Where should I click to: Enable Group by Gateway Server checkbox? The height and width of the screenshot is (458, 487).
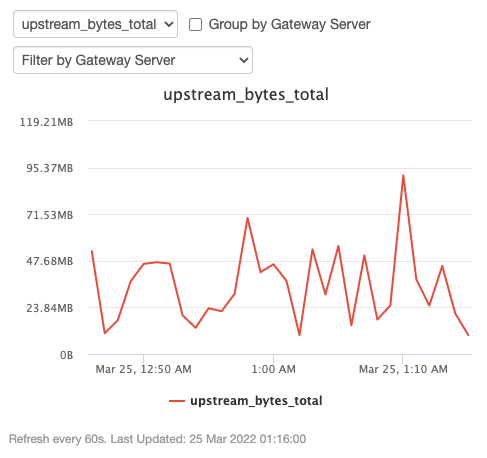click(195, 24)
